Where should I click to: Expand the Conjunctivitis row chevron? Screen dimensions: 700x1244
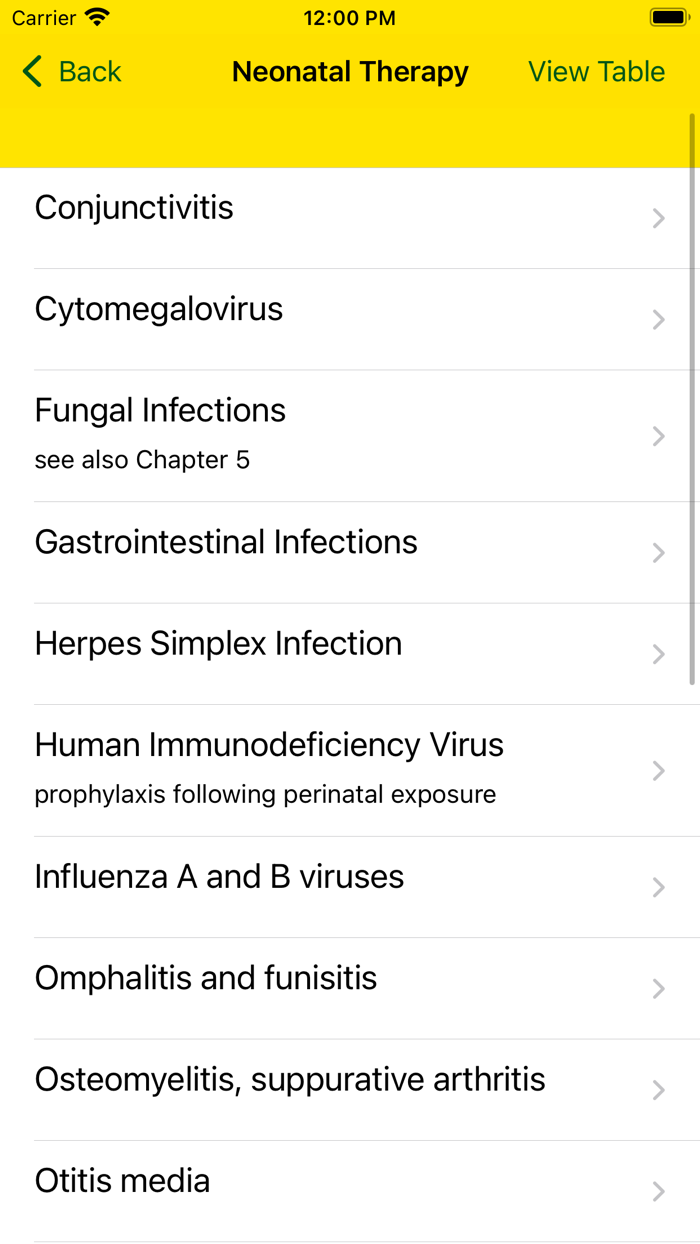(658, 218)
